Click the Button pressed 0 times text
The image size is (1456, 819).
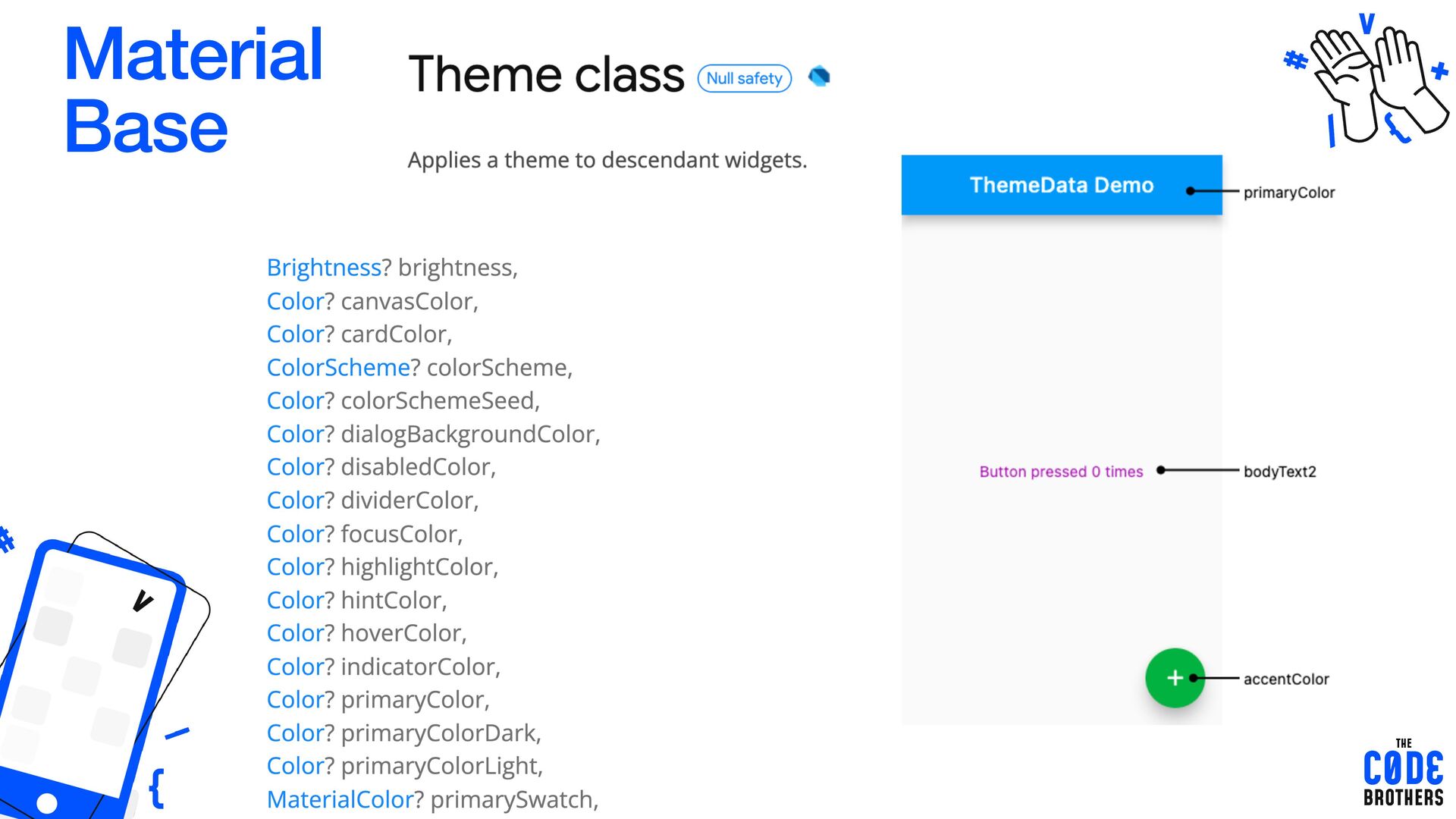pos(1061,472)
